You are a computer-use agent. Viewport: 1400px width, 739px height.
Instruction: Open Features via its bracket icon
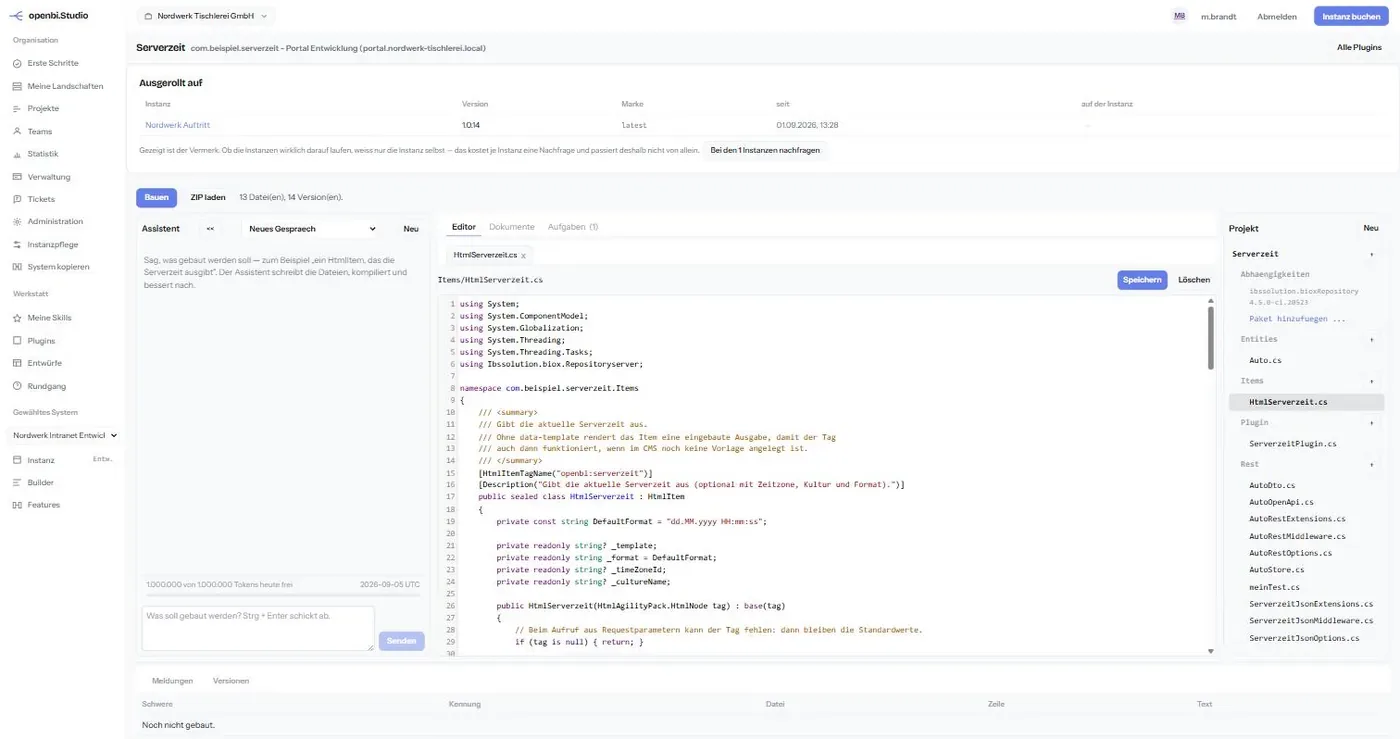pos(17,505)
